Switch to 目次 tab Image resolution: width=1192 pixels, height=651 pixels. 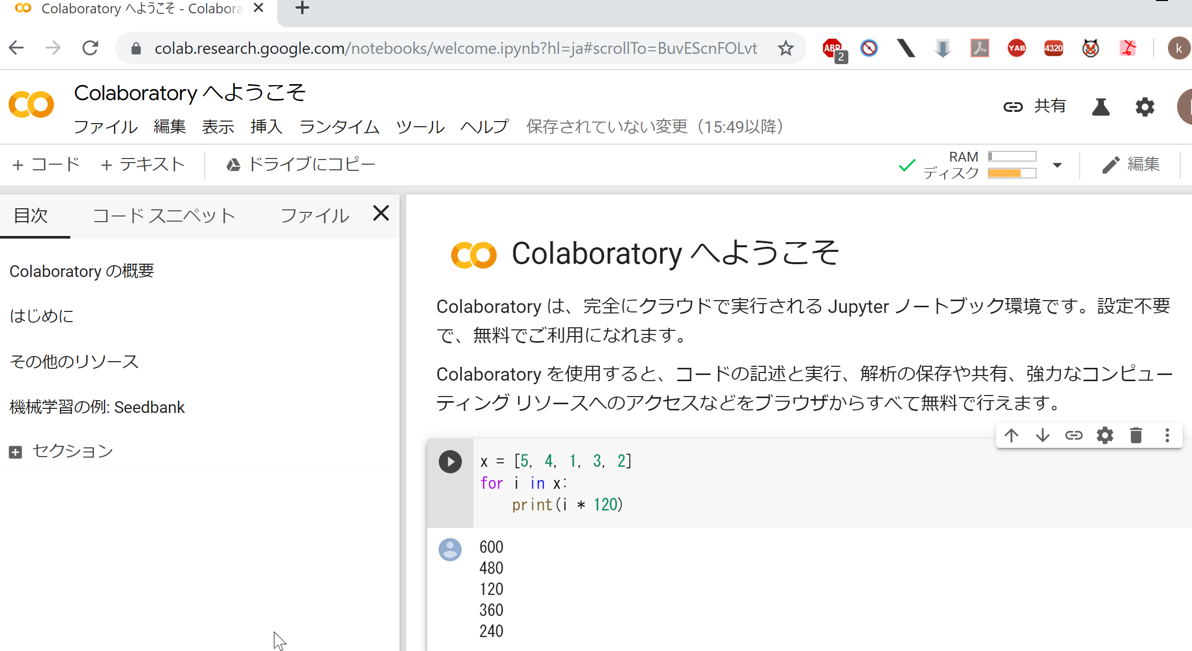coord(30,216)
